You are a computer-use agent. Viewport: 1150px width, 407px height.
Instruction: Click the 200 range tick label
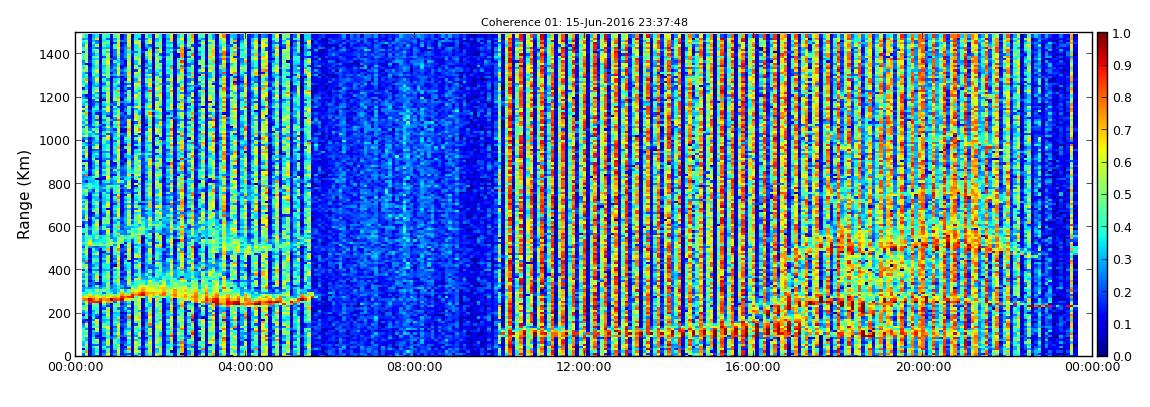[59, 314]
